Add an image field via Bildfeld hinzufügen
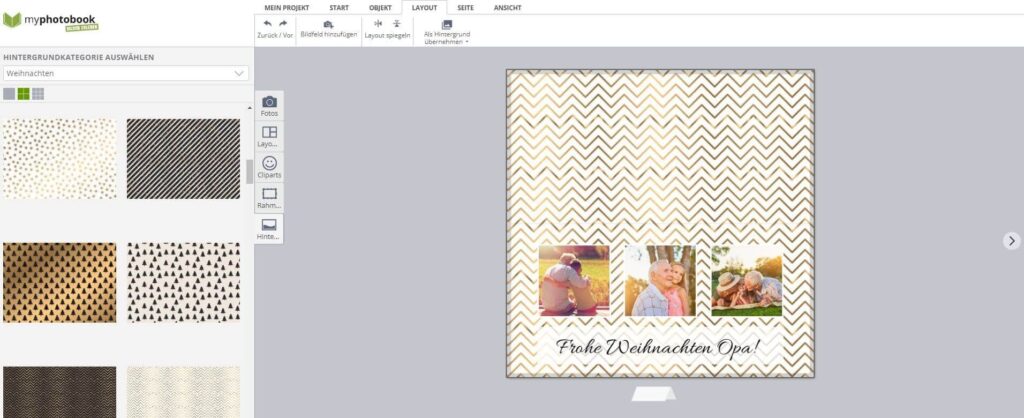 coord(328,29)
